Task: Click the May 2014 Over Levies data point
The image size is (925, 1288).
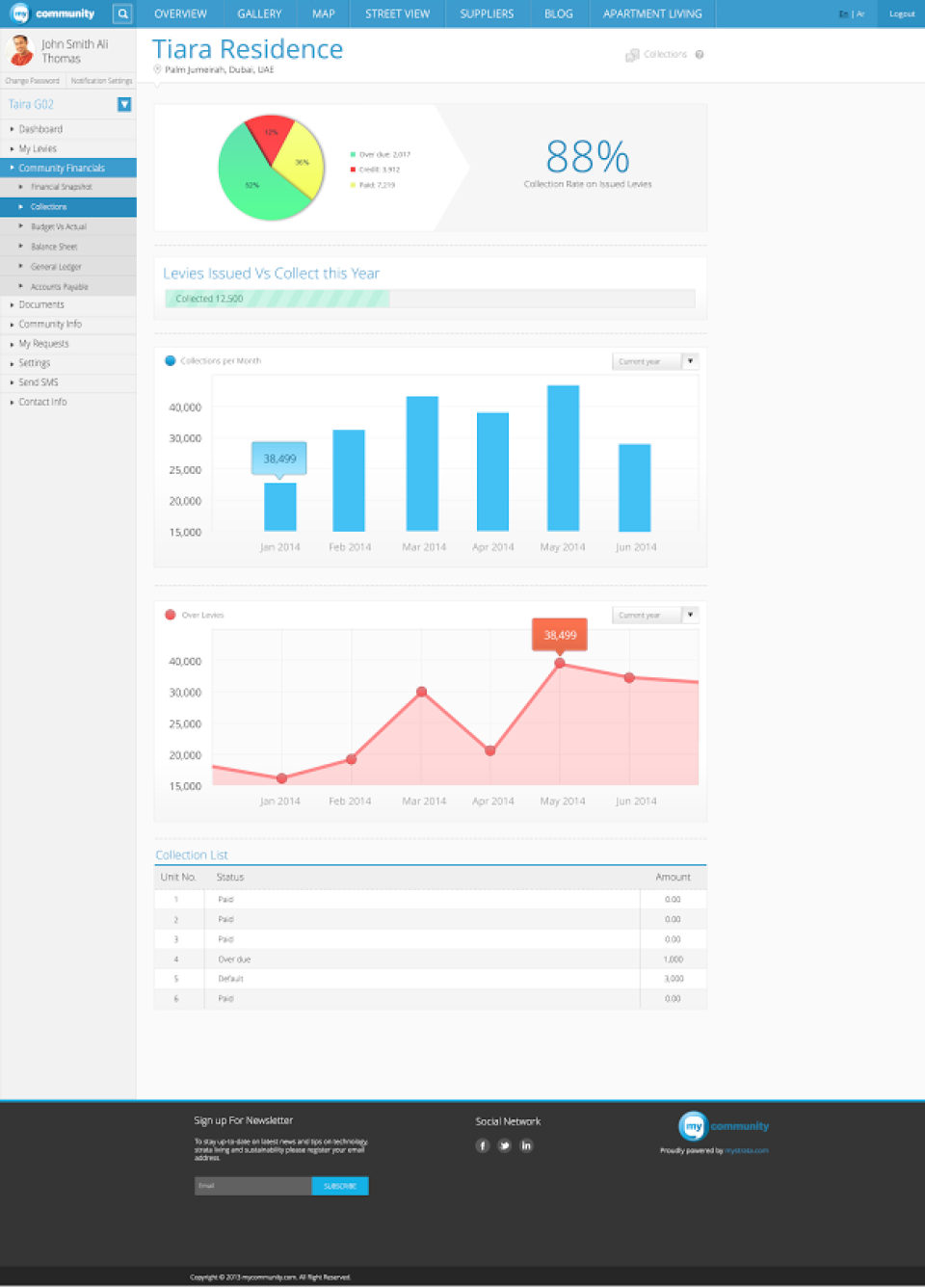Action: pos(560,663)
